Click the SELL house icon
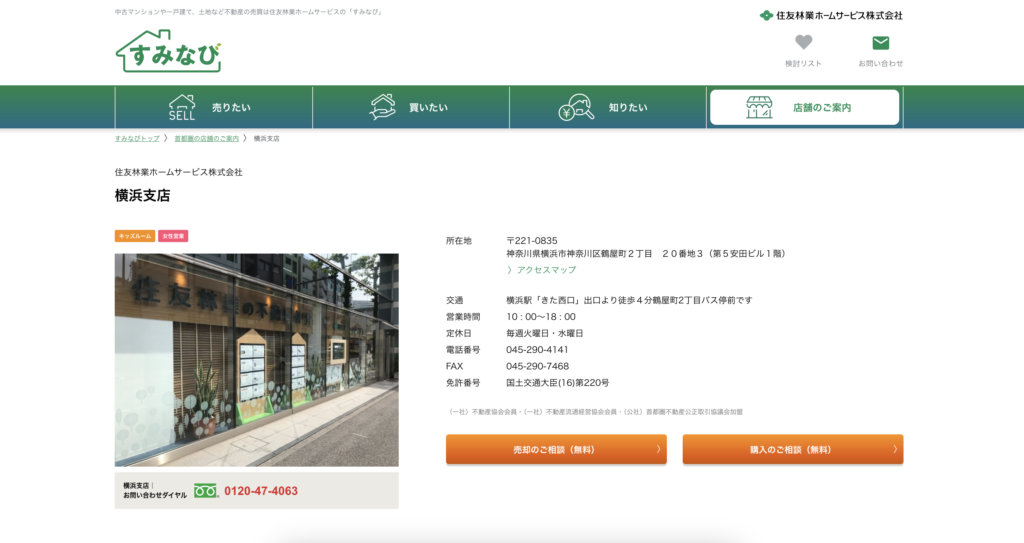The width and height of the screenshot is (1024, 543). (x=182, y=107)
